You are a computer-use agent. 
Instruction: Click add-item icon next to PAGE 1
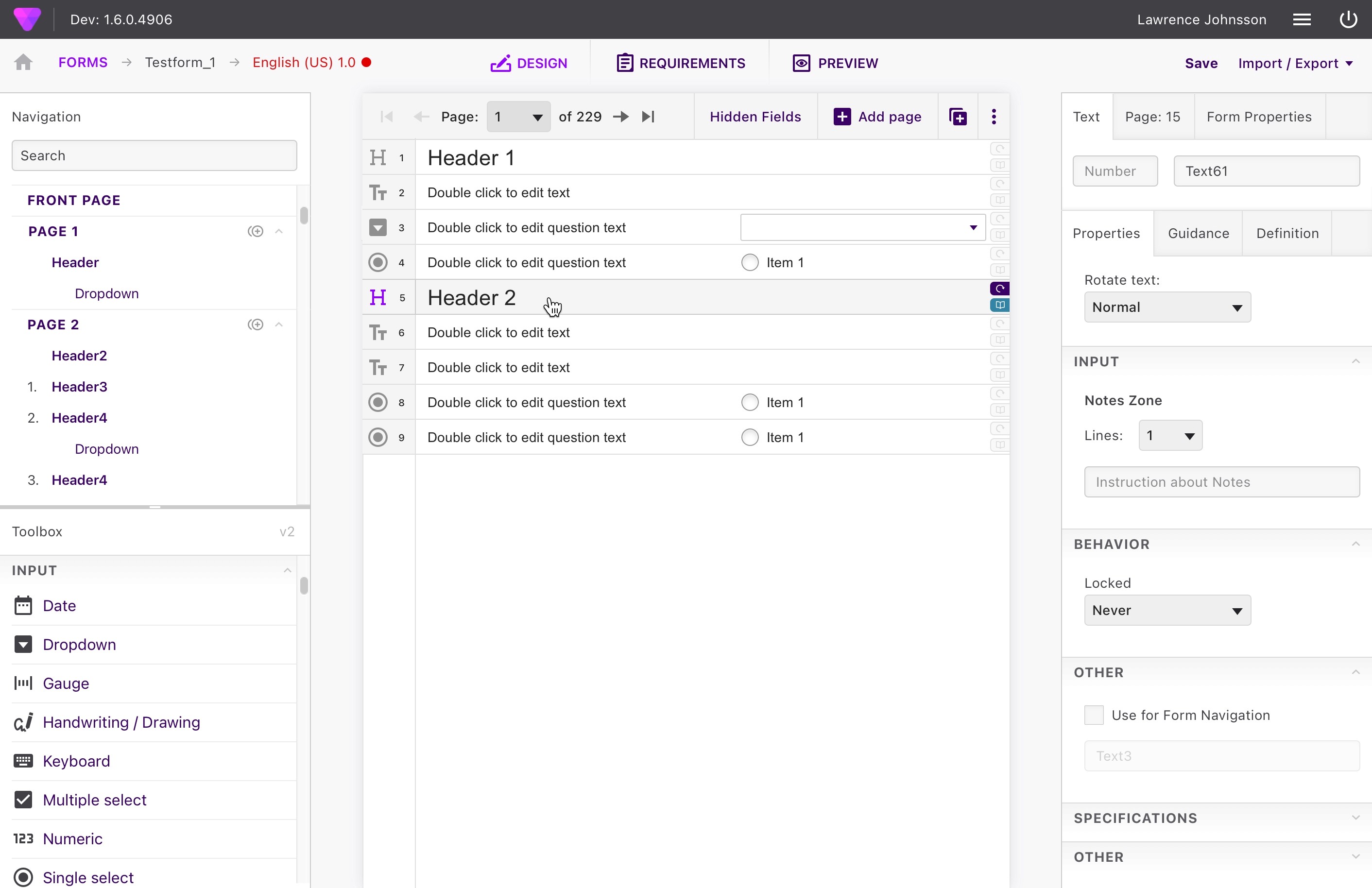coord(256,232)
